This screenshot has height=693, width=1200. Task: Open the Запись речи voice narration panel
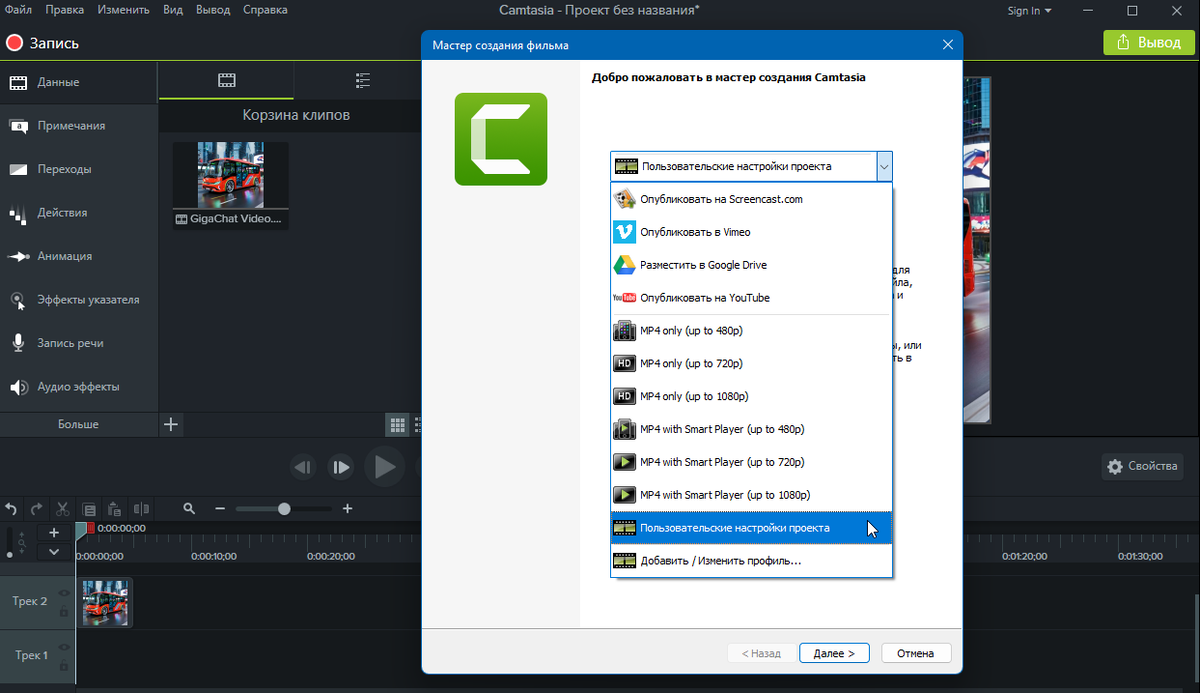[x=60, y=343]
